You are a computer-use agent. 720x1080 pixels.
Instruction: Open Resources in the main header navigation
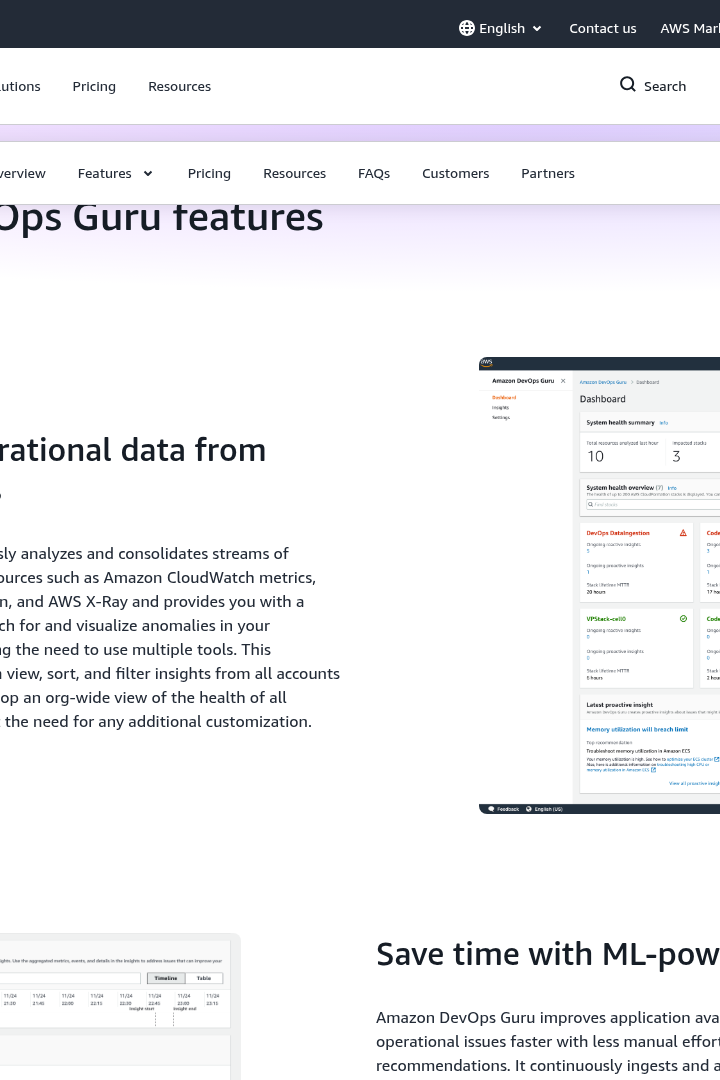click(x=179, y=86)
